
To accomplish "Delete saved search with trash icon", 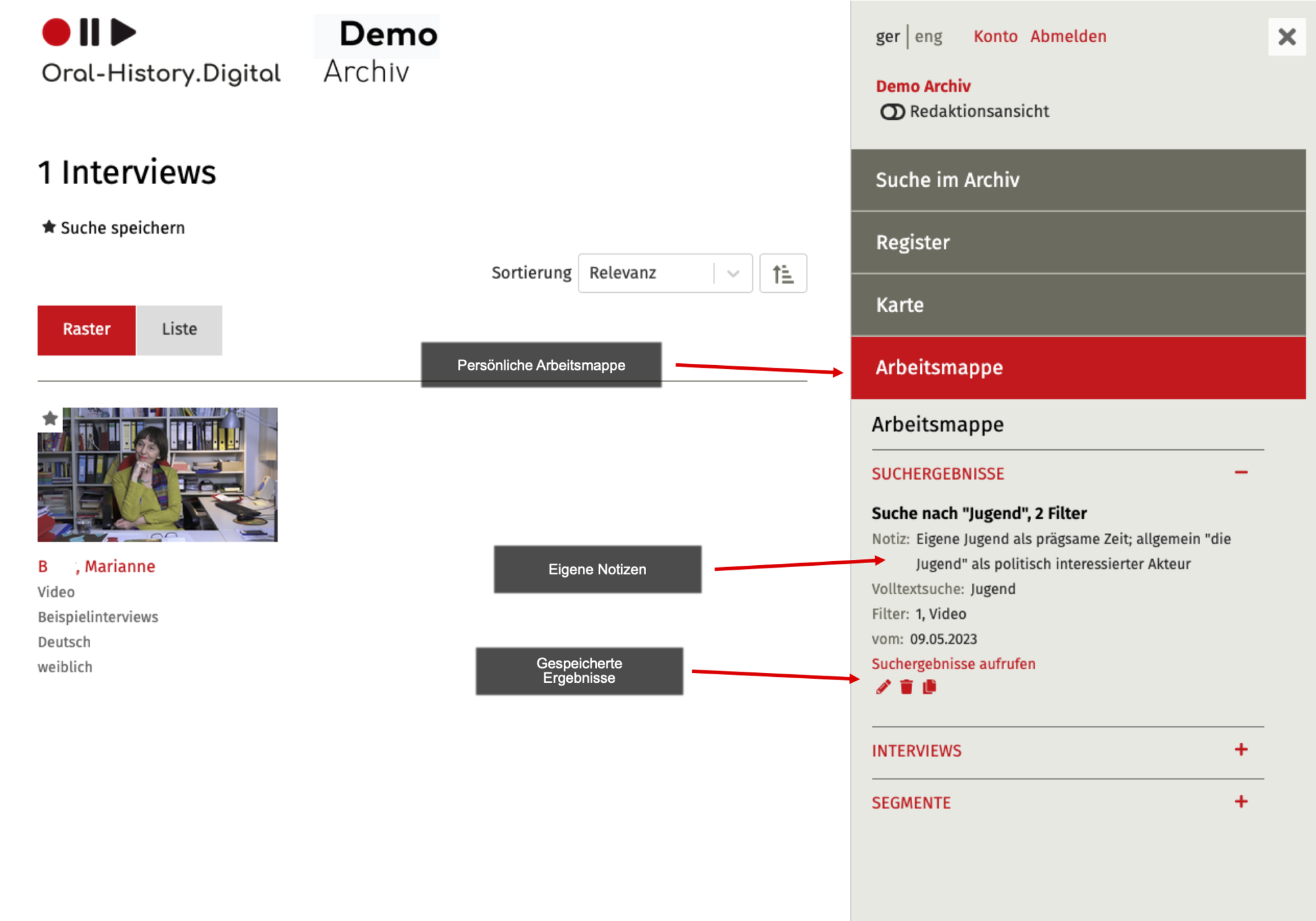I will [906, 687].
